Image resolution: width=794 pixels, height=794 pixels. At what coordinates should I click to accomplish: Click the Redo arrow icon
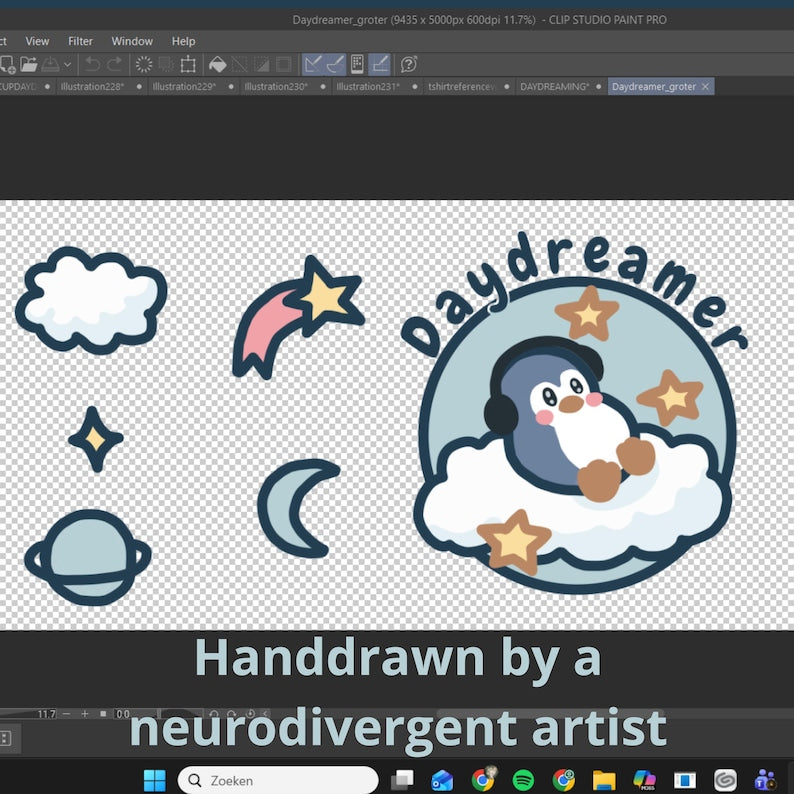pyautogui.click(x=115, y=64)
